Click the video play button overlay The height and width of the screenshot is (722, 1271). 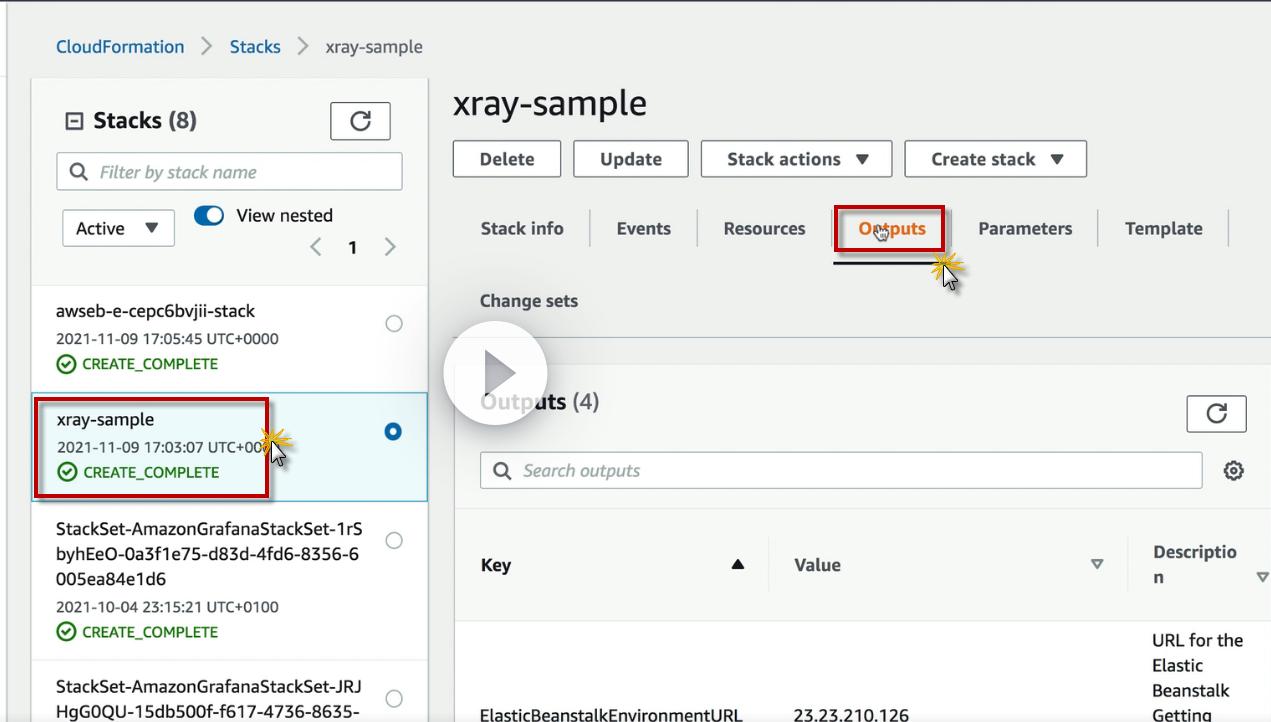(x=496, y=374)
